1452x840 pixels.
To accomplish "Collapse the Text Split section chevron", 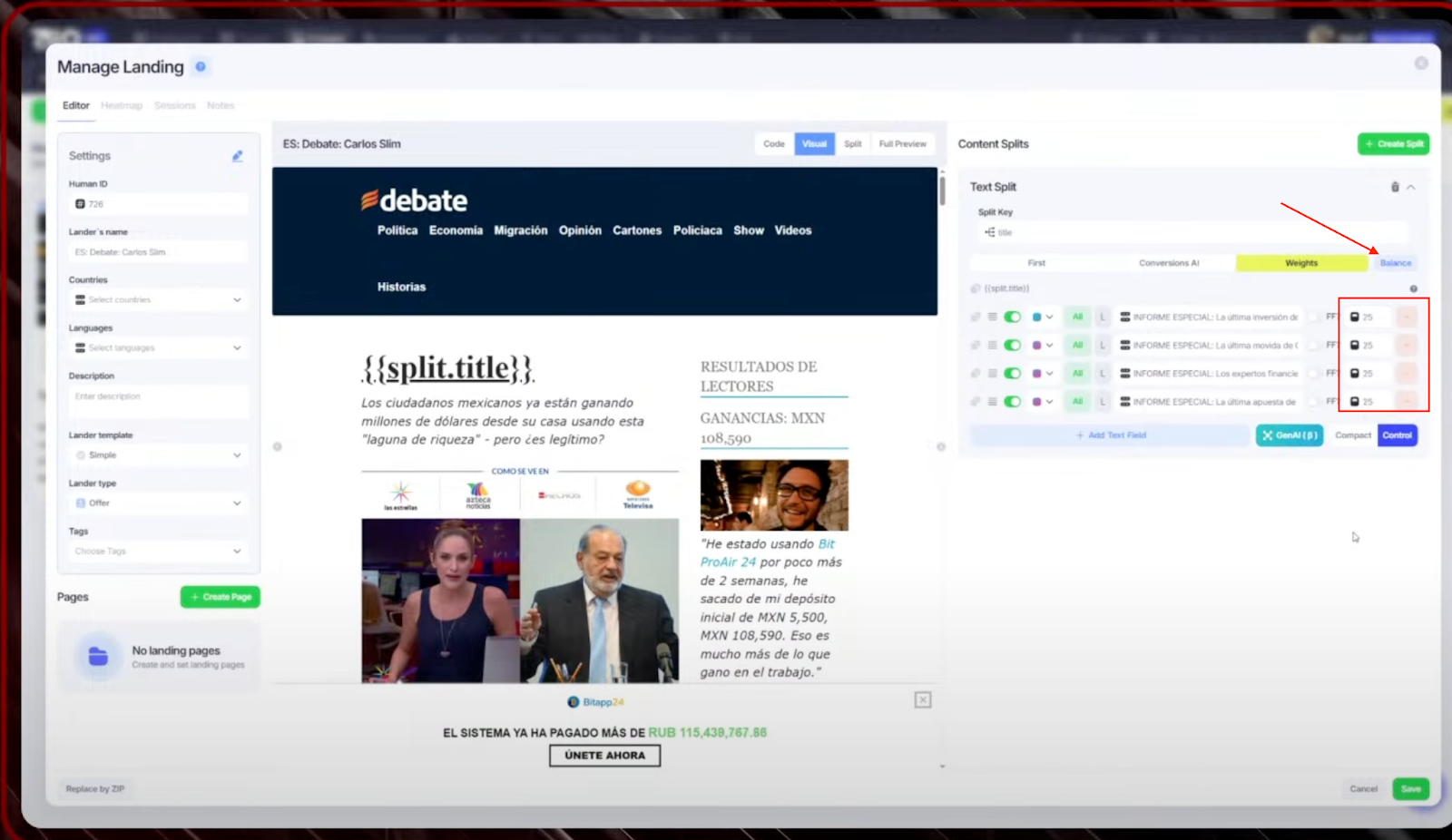I will [x=1411, y=187].
